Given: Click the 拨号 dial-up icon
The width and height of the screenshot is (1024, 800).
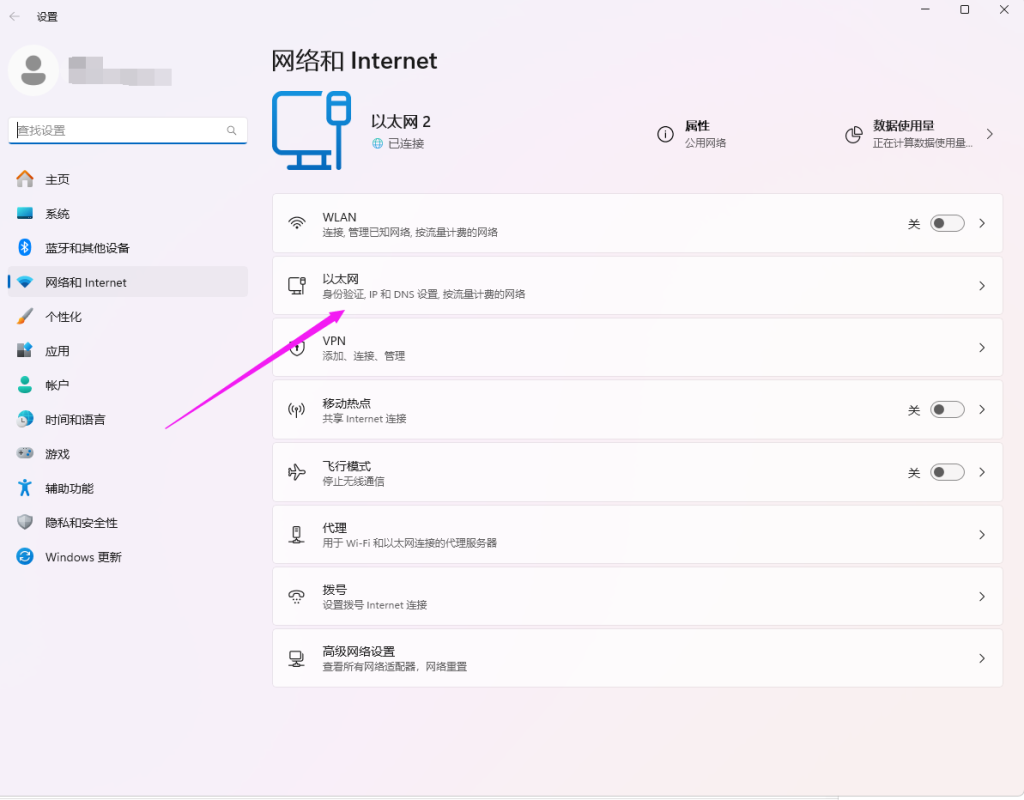Looking at the screenshot, I should click(297, 597).
